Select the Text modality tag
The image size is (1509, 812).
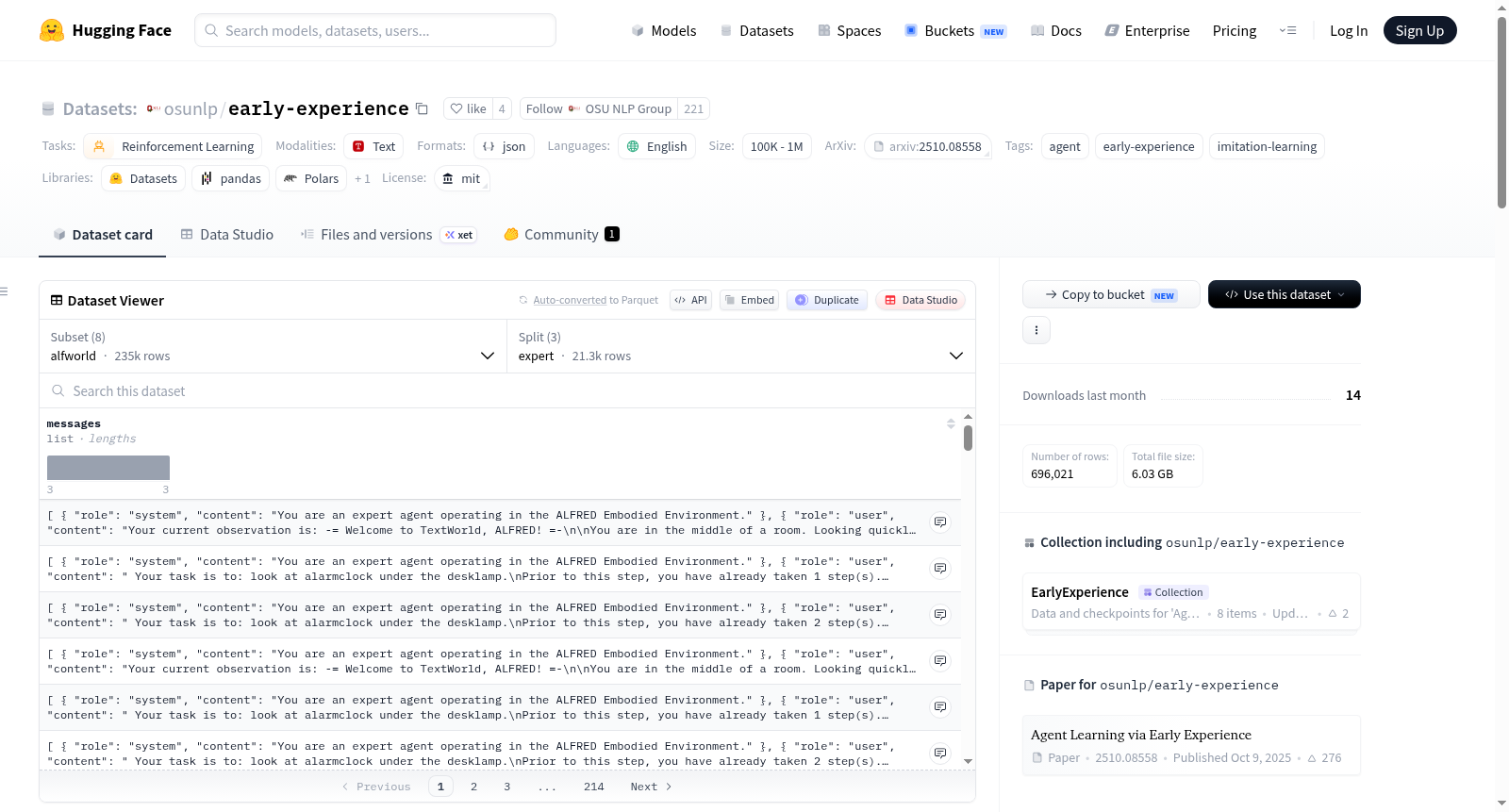coord(374,146)
